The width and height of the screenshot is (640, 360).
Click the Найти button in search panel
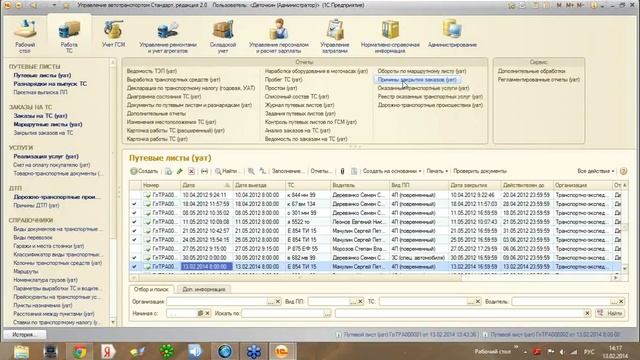(610, 313)
